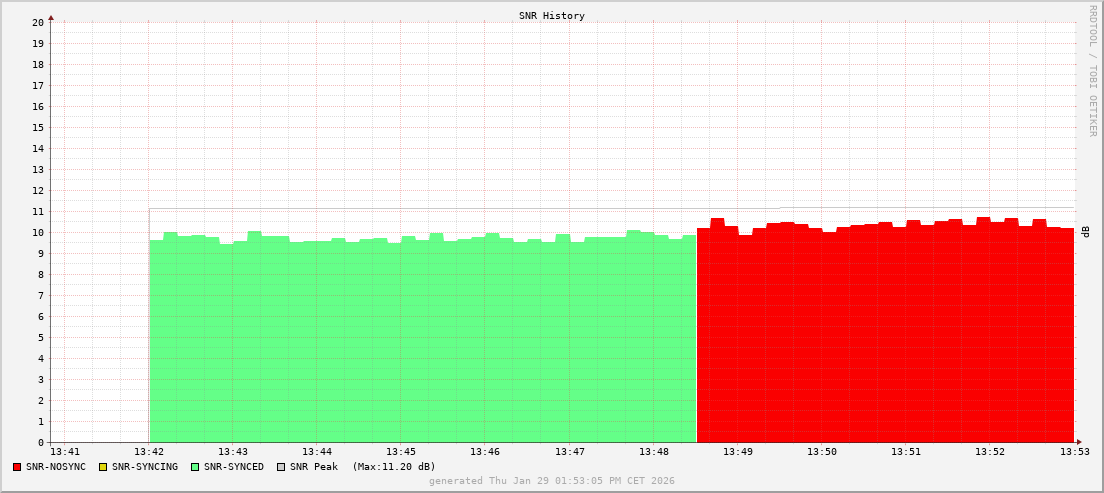
Task: Select the SNR-SYNCED legend label
Action: 234,467
